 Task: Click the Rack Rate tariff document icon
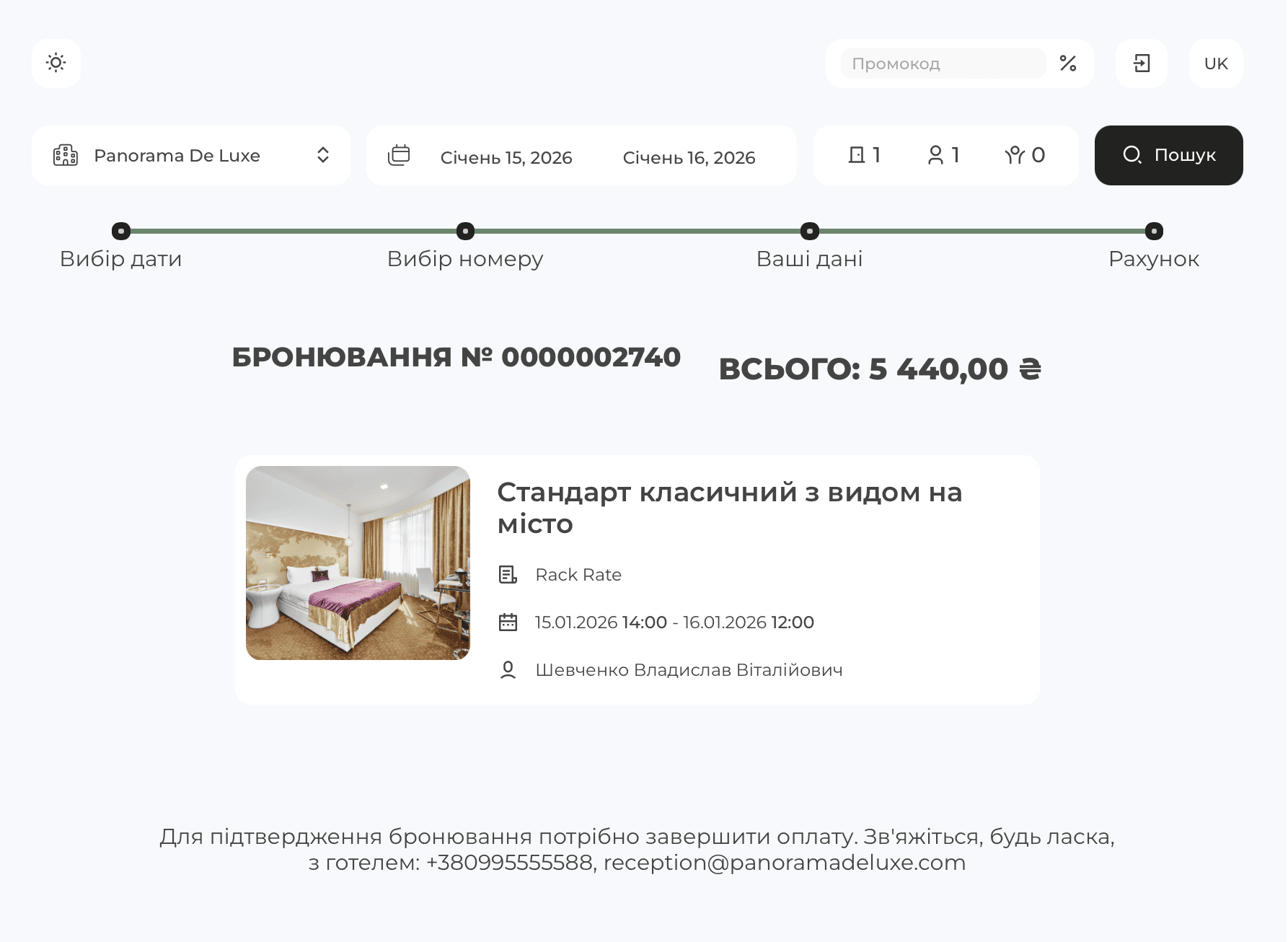coord(509,574)
